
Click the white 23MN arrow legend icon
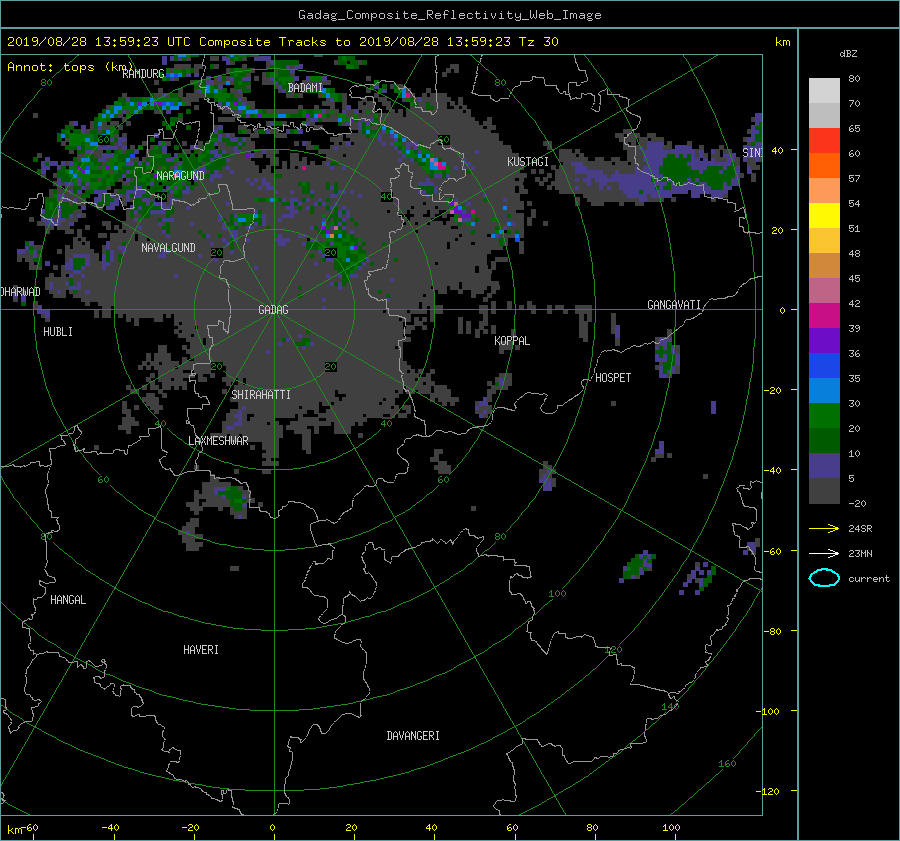tap(824, 553)
